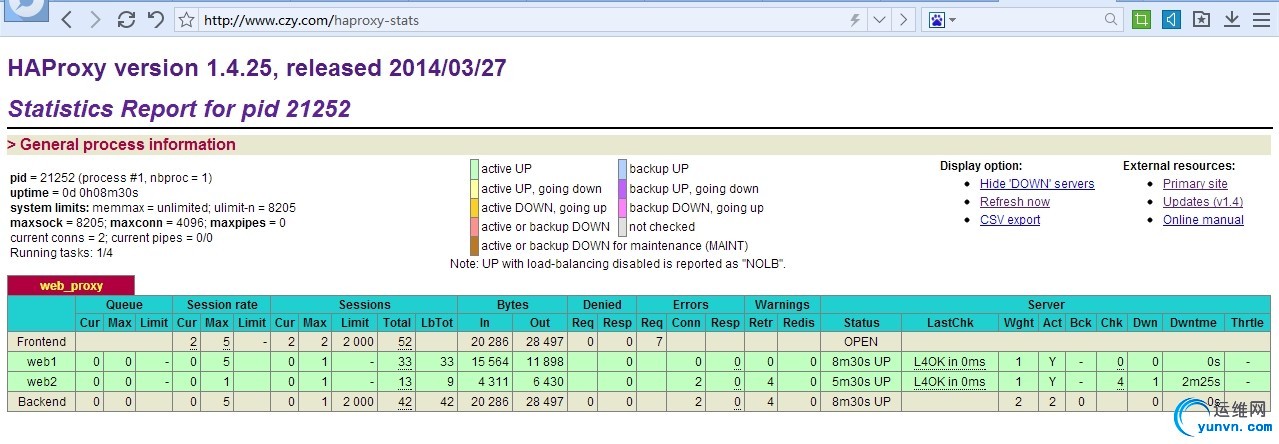Open the Primary site link
1279x444 pixels.
click(1195, 184)
